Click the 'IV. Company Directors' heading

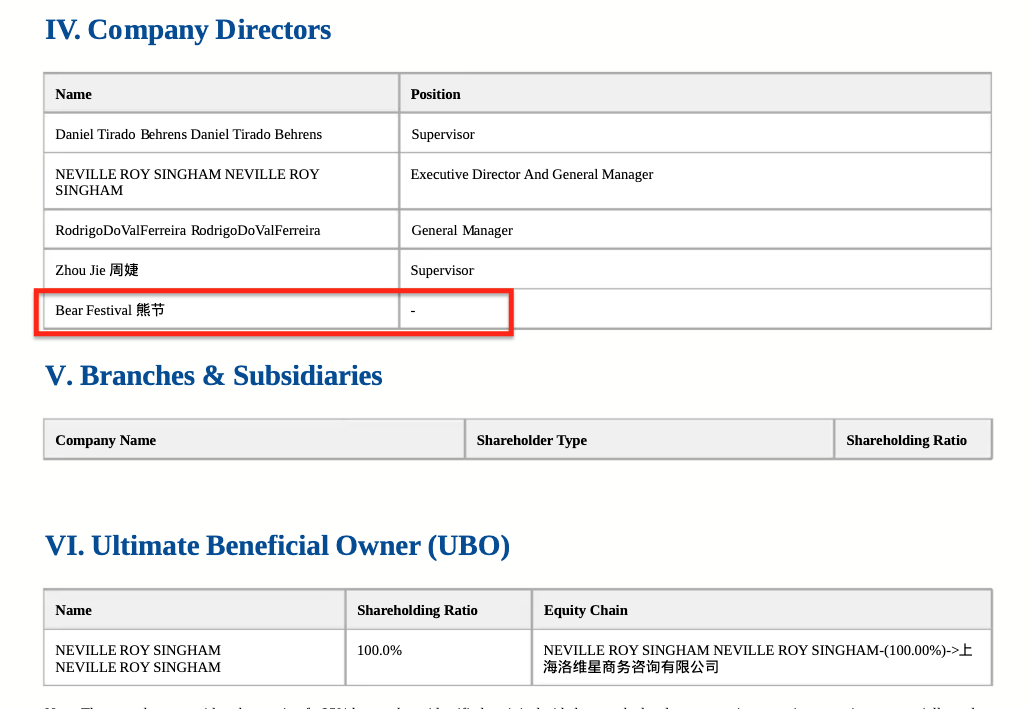pyautogui.click(x=188, y=30)
